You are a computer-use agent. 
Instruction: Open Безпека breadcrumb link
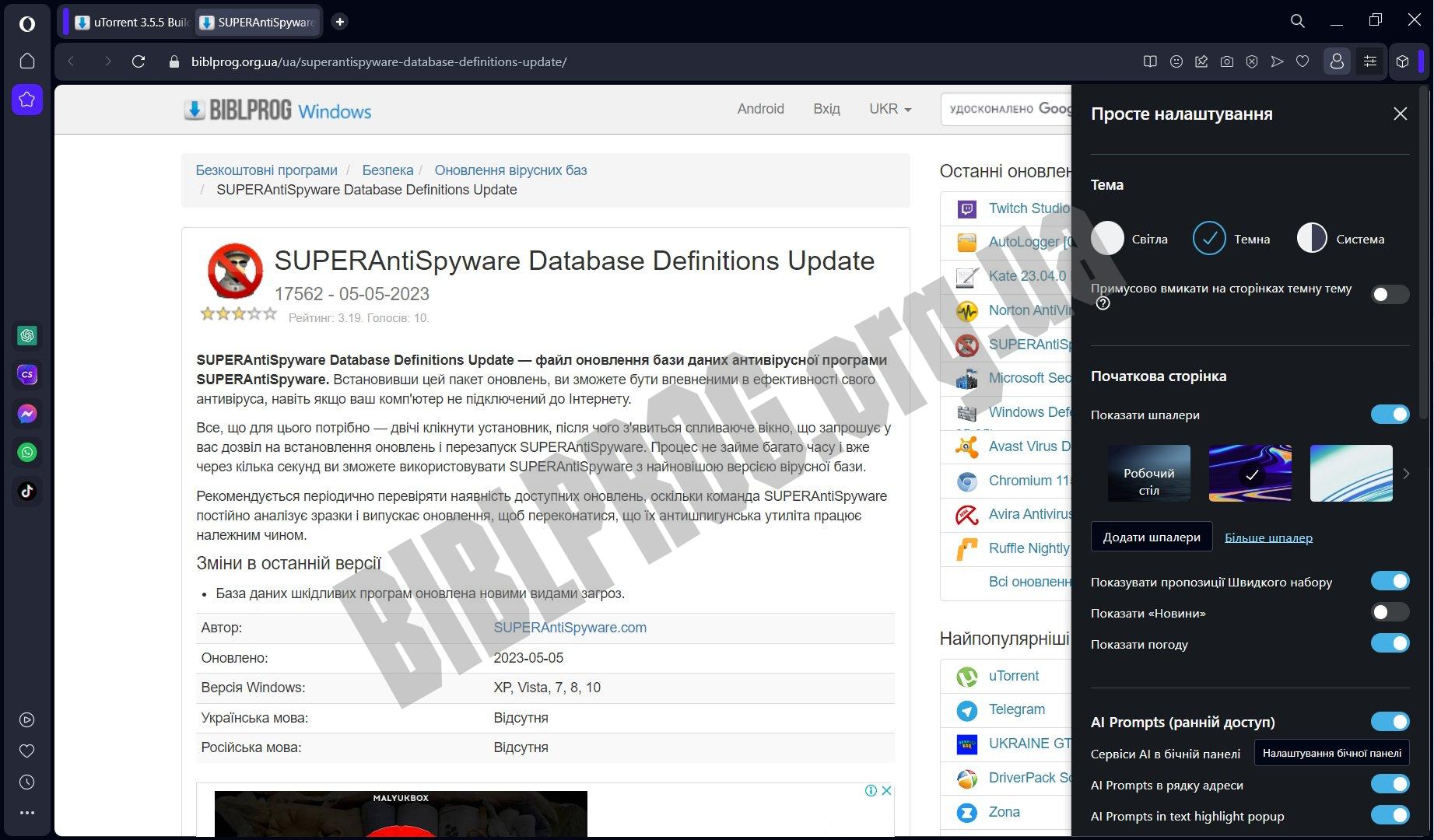387,170
